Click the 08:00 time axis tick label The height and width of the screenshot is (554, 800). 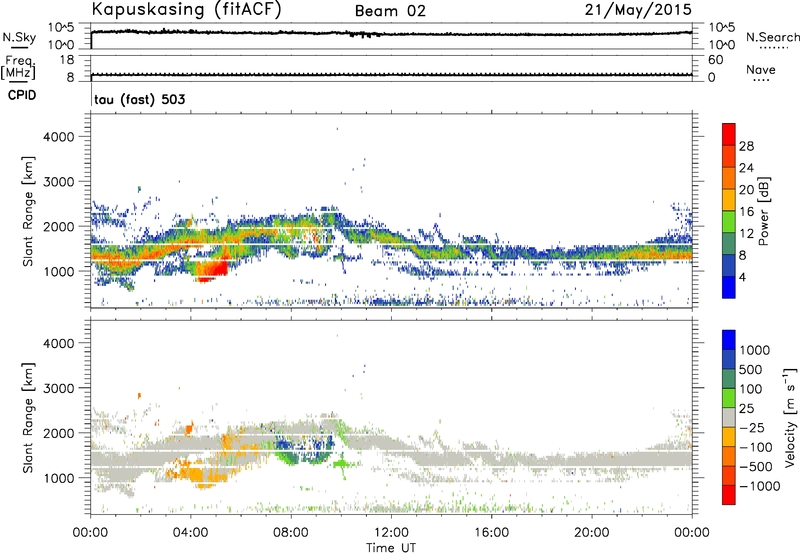pos(291,533)
